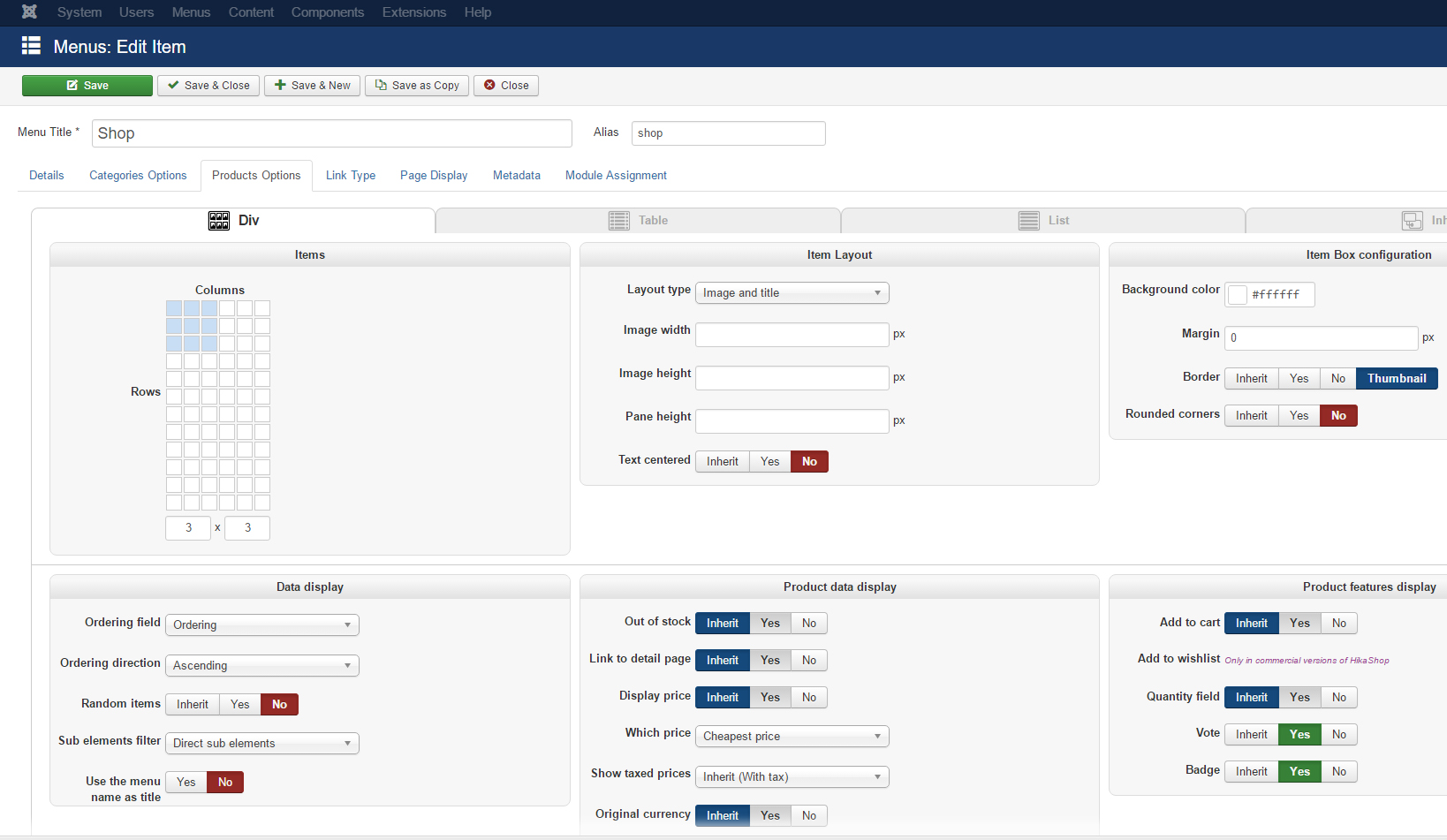Image resolution: width=1447 pixels, height=840 pixels.
Task: Open the Show taxed prices dropdown
Action: pos(792,777)
